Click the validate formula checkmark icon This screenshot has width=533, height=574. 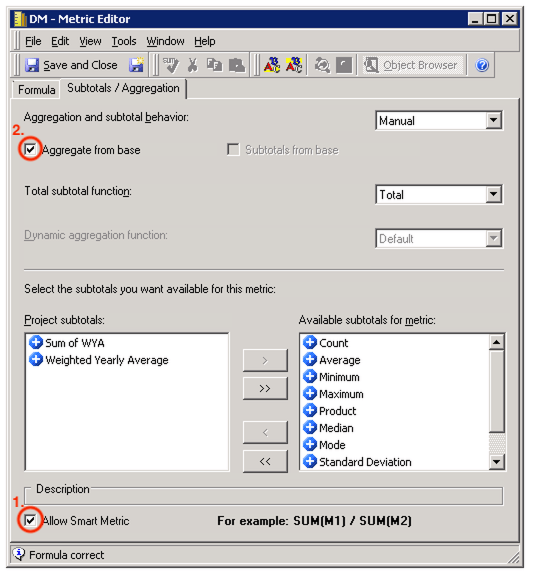[x=171, y=65]
